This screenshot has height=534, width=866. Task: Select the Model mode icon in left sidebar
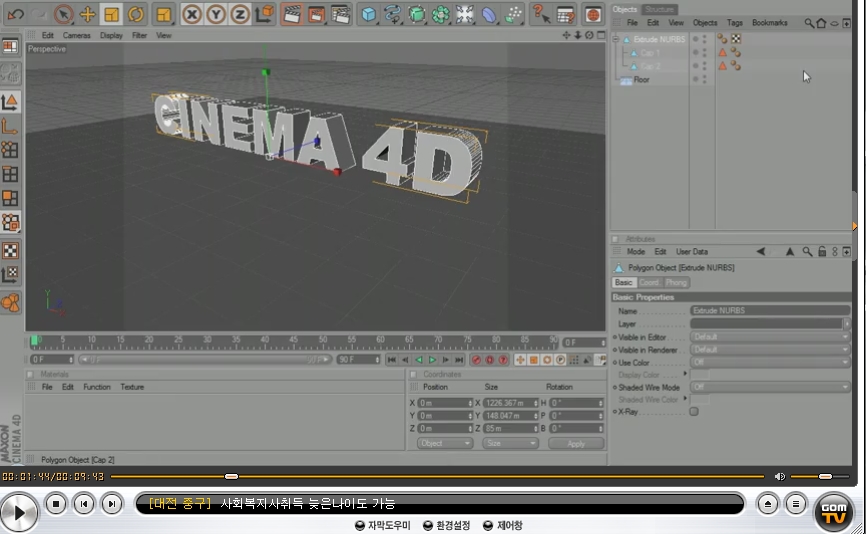[10, 102]
